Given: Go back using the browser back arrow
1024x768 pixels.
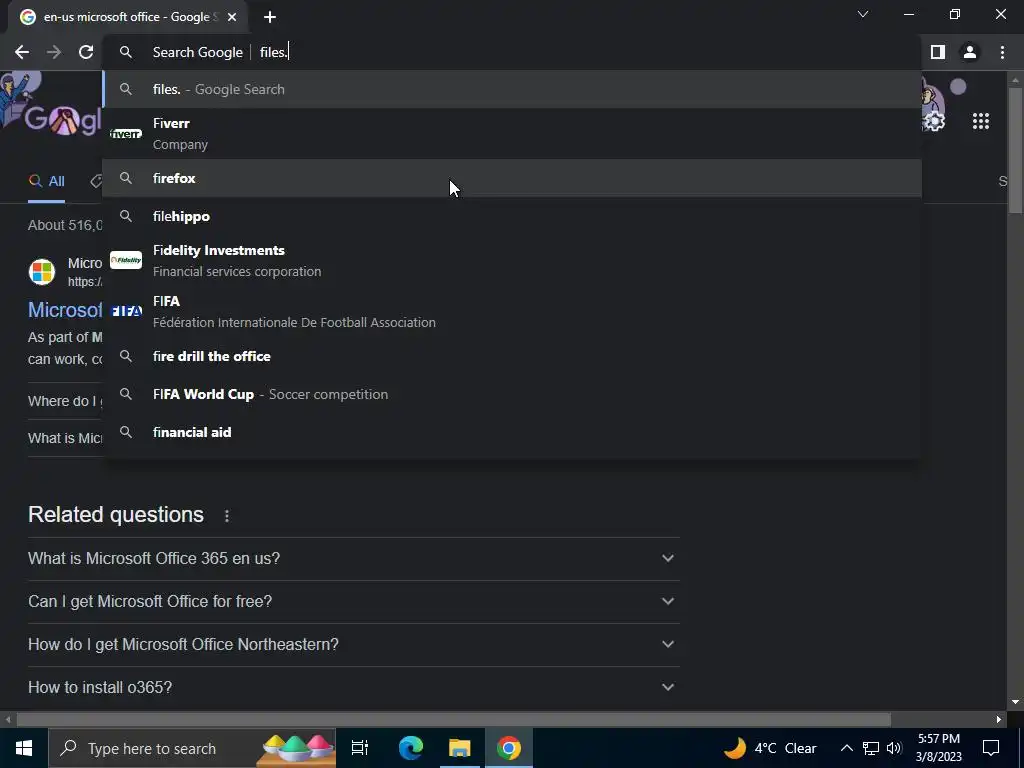Looking at the screenshot, I should (x=22, y=52).
